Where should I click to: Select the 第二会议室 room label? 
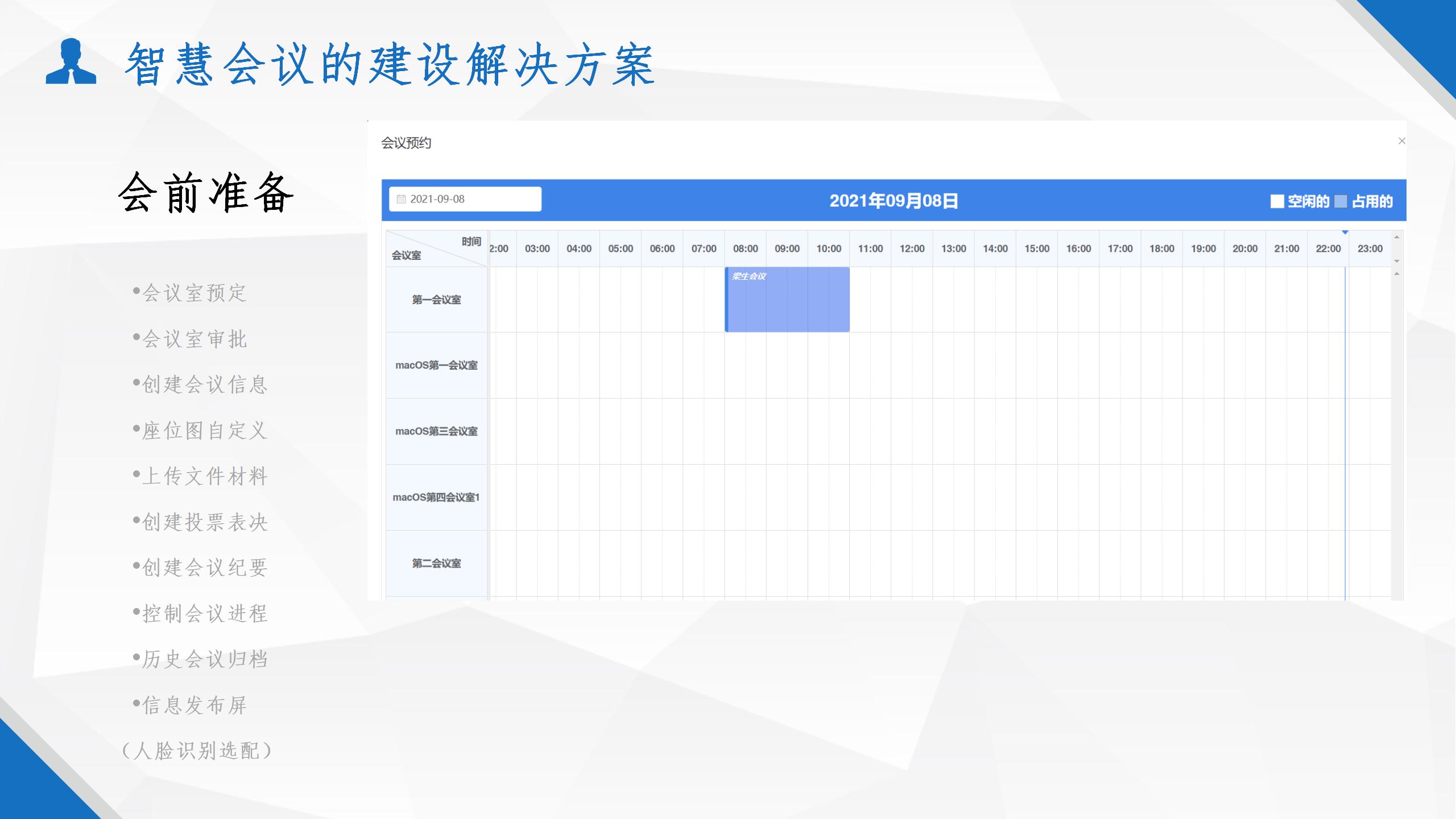[436, 563]
